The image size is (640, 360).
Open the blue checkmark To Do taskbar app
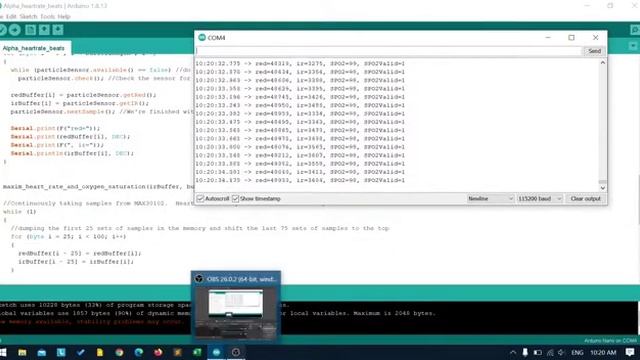80,352
